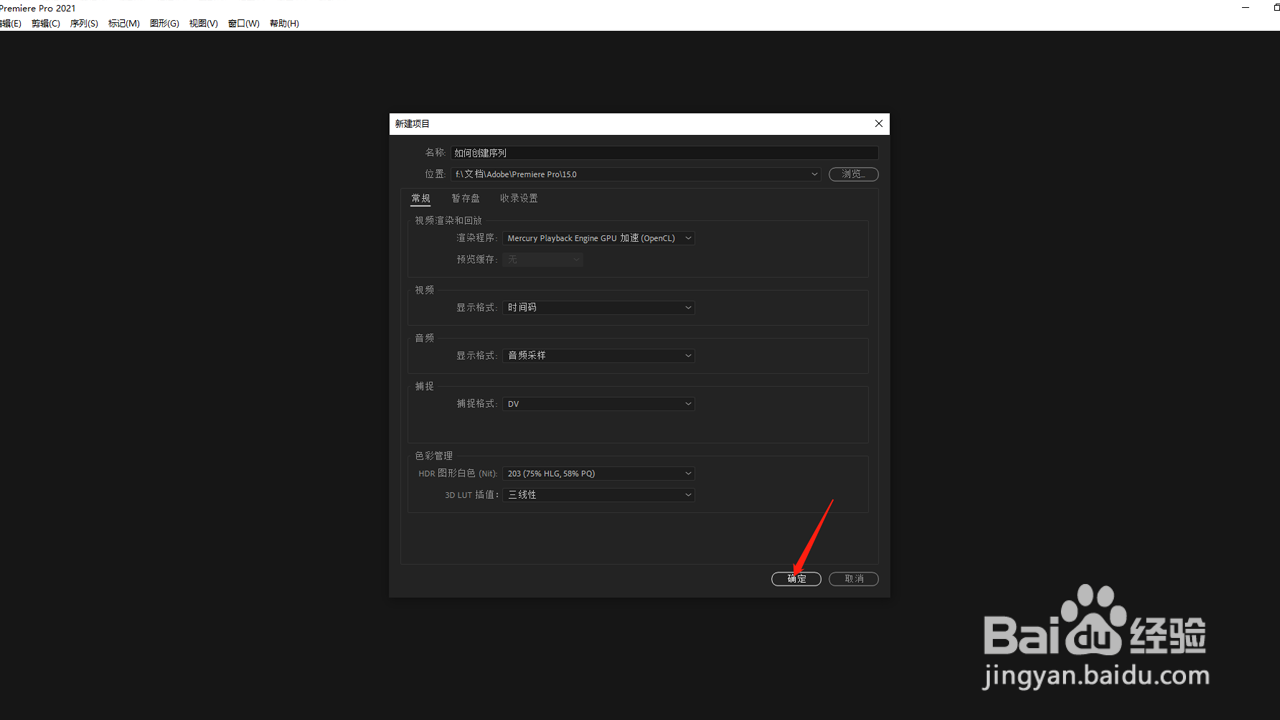The height and width of the screenshot is (720, 1280).
Task: Click the 名称 project name field
Action: coord(664,153)
